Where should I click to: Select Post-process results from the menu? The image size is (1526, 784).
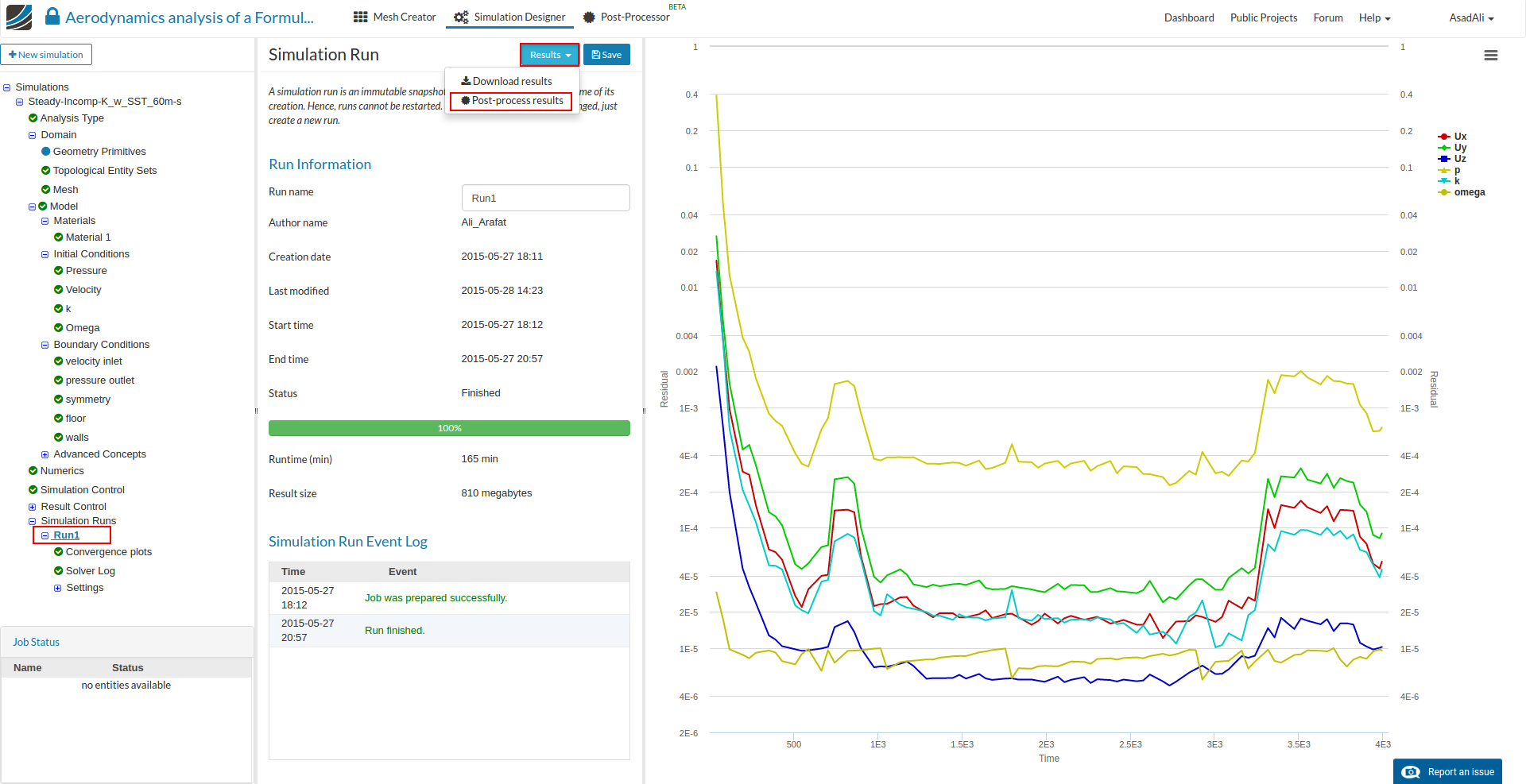(512, 101)
